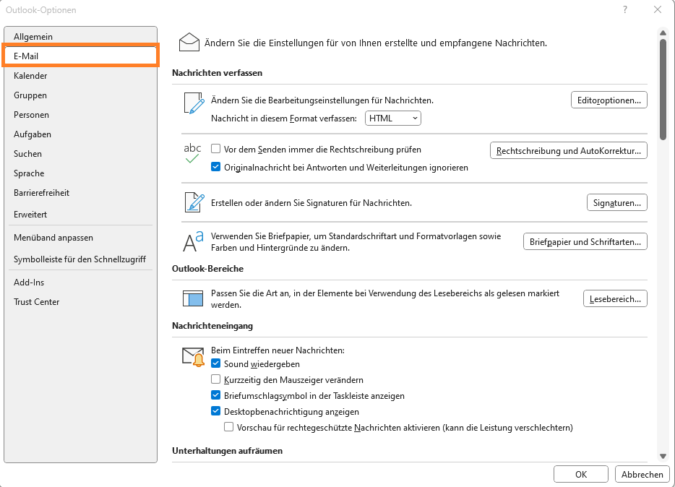Image resolution: width=675 pixels, height=487 pixels.
Task: Click 'Nachricht in diesem Format verfassen' label
Action: pyautogui.click(x=284, y=118)
